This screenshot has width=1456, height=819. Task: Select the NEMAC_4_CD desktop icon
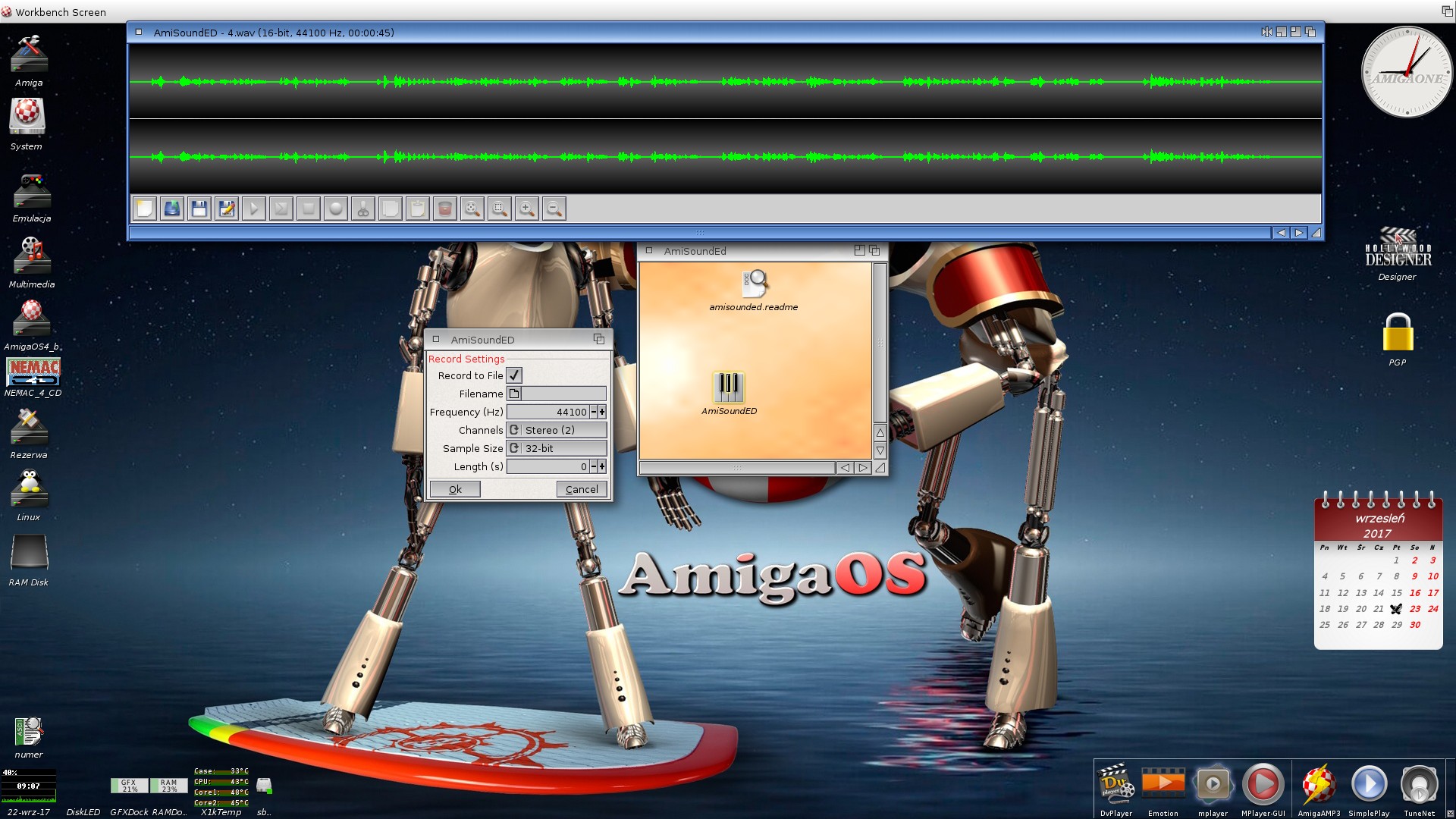point(33,377)
